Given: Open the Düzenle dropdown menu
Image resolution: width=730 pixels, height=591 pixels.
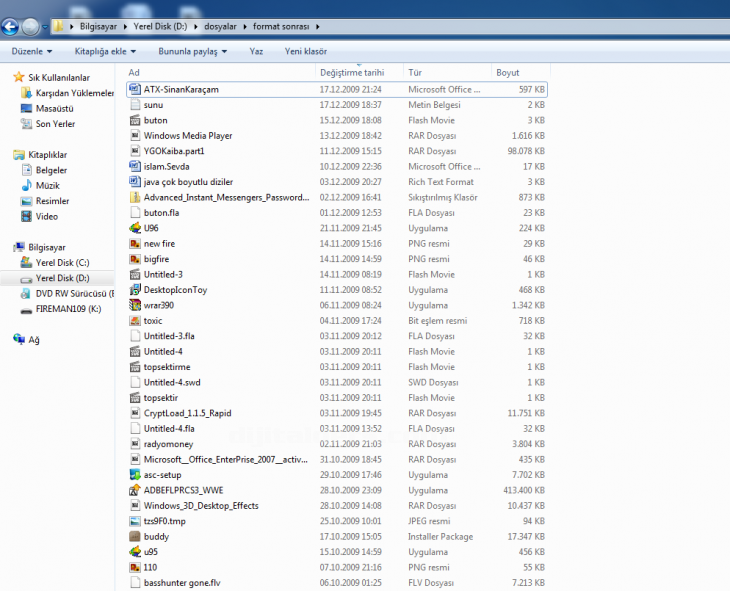Looking at the screenshot, I should coord(31,50).
